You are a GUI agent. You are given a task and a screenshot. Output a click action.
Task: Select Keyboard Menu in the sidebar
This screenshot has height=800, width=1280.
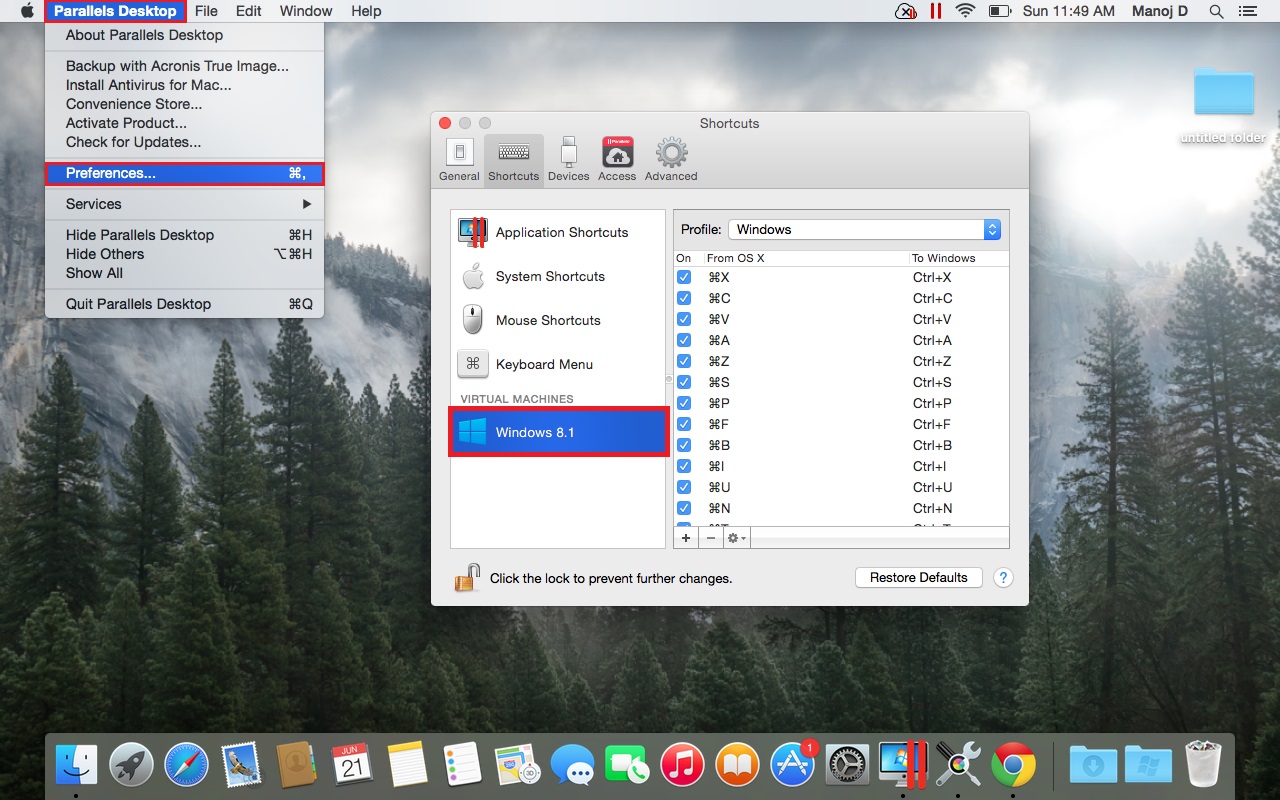tap(544, 364)
